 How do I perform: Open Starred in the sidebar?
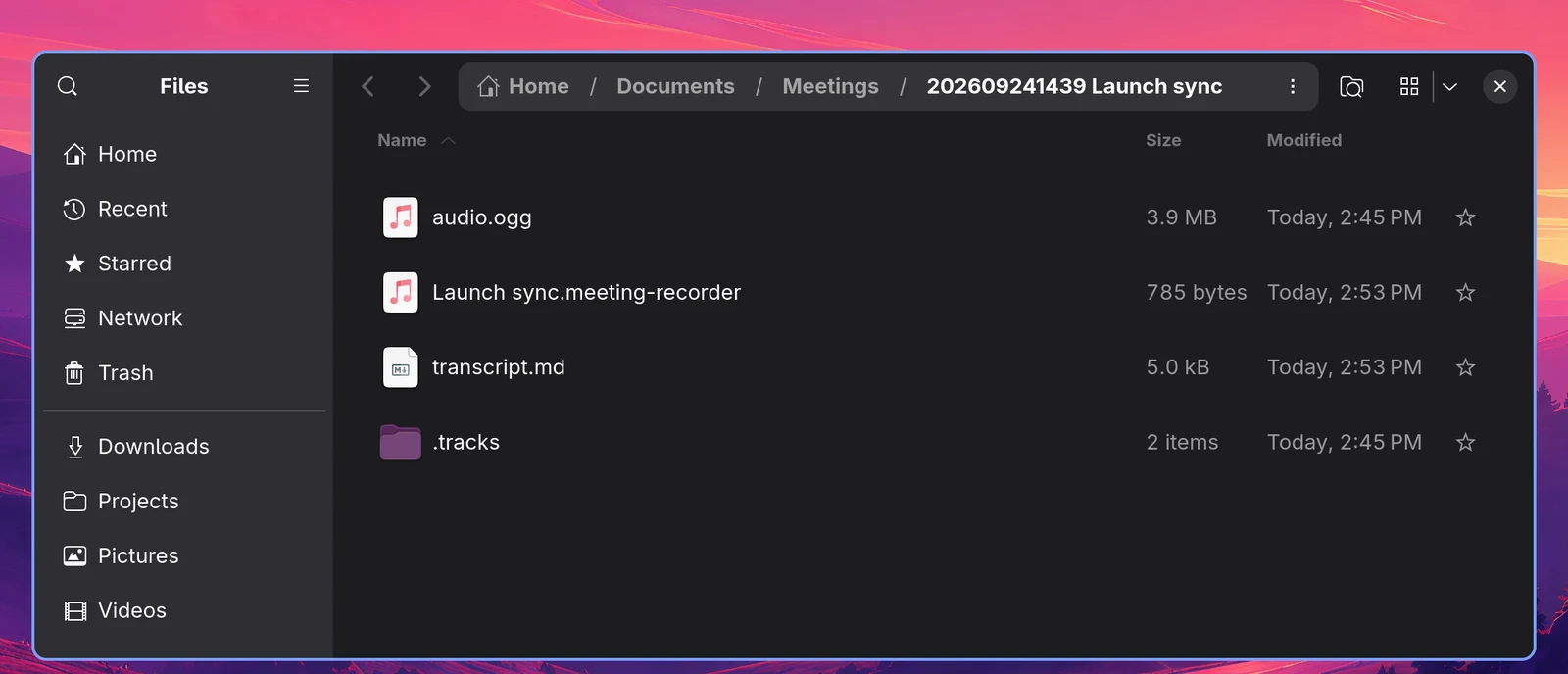(184, 264)
